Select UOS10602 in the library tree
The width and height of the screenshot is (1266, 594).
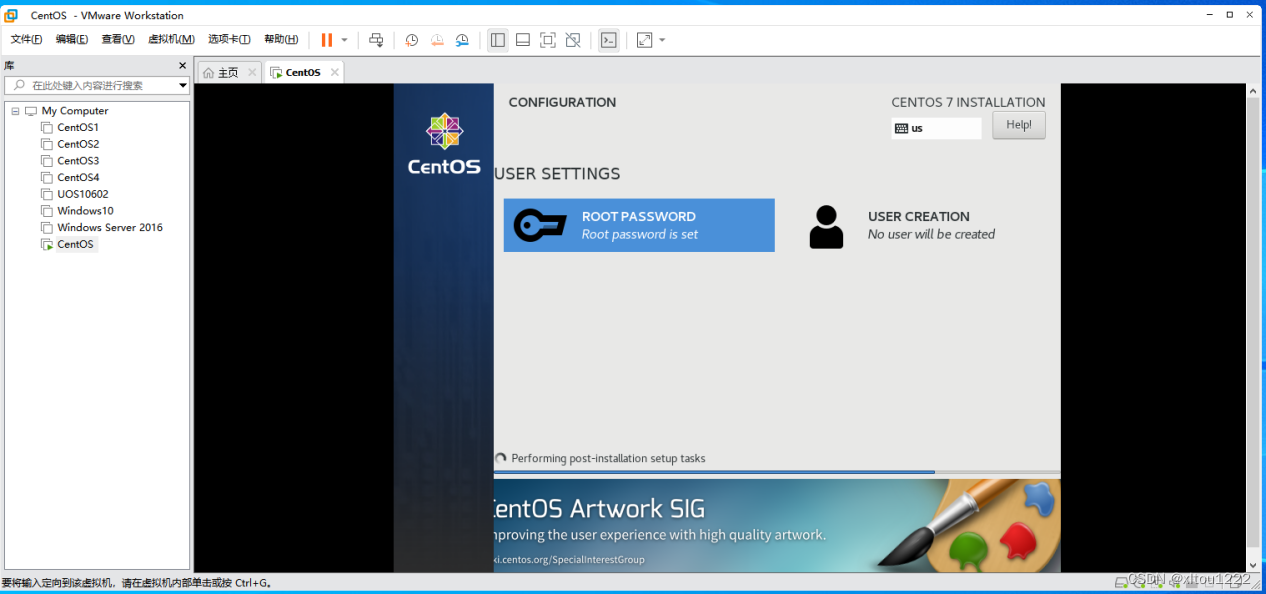pos(83,194)
